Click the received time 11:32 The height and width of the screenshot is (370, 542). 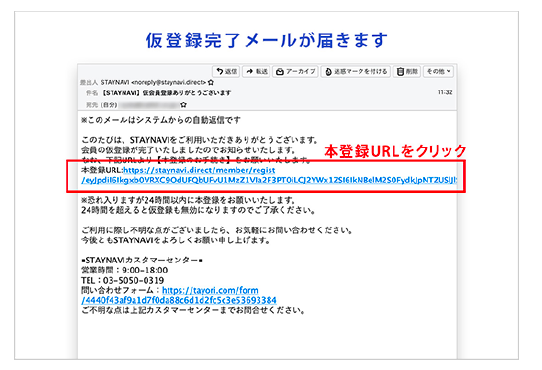point(445,92)
